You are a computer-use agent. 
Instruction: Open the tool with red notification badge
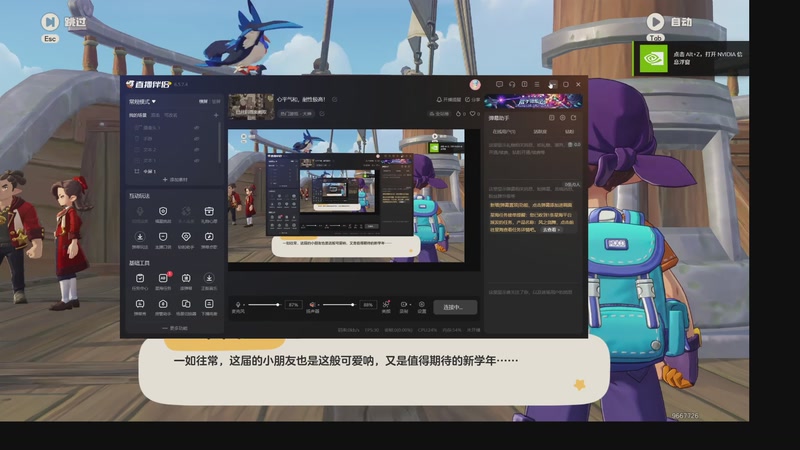pos(163,281)
